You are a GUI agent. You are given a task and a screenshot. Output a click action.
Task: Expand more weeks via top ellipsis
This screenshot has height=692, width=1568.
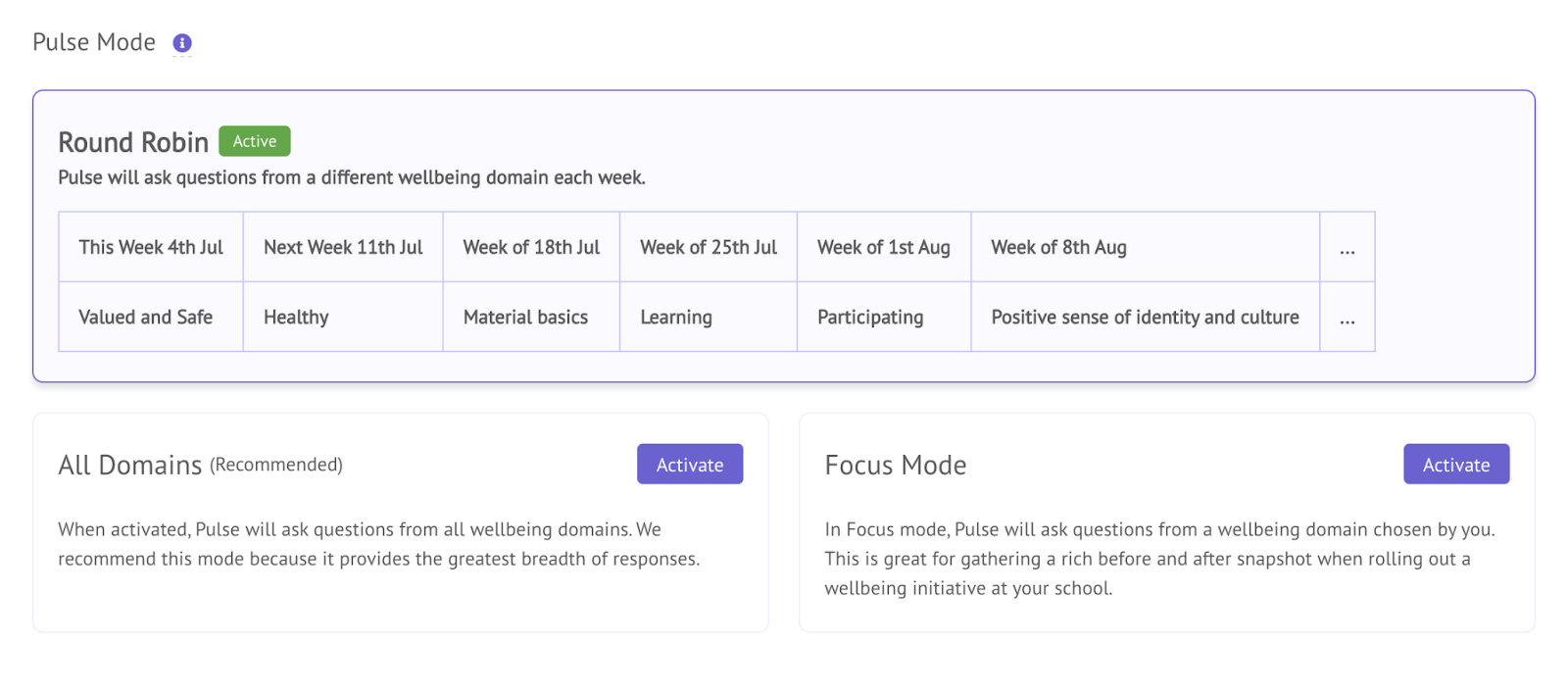pos(1347,248)
